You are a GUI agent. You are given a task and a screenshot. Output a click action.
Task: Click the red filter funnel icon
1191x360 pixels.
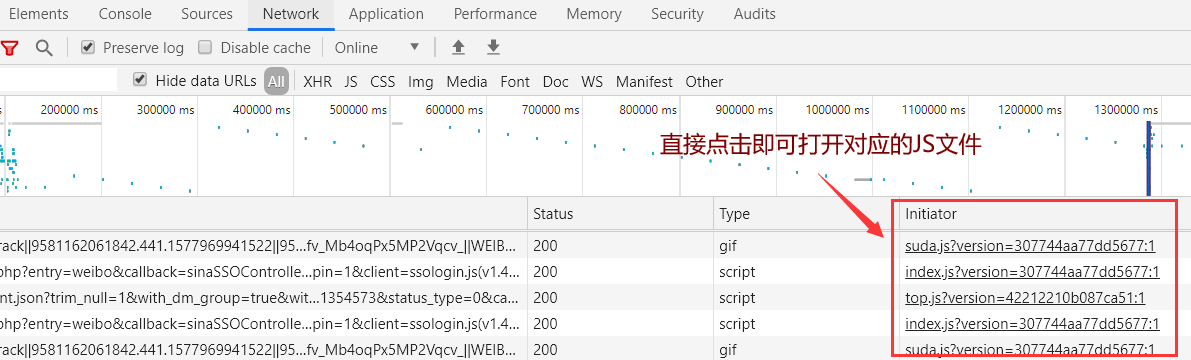coord(9,48)
